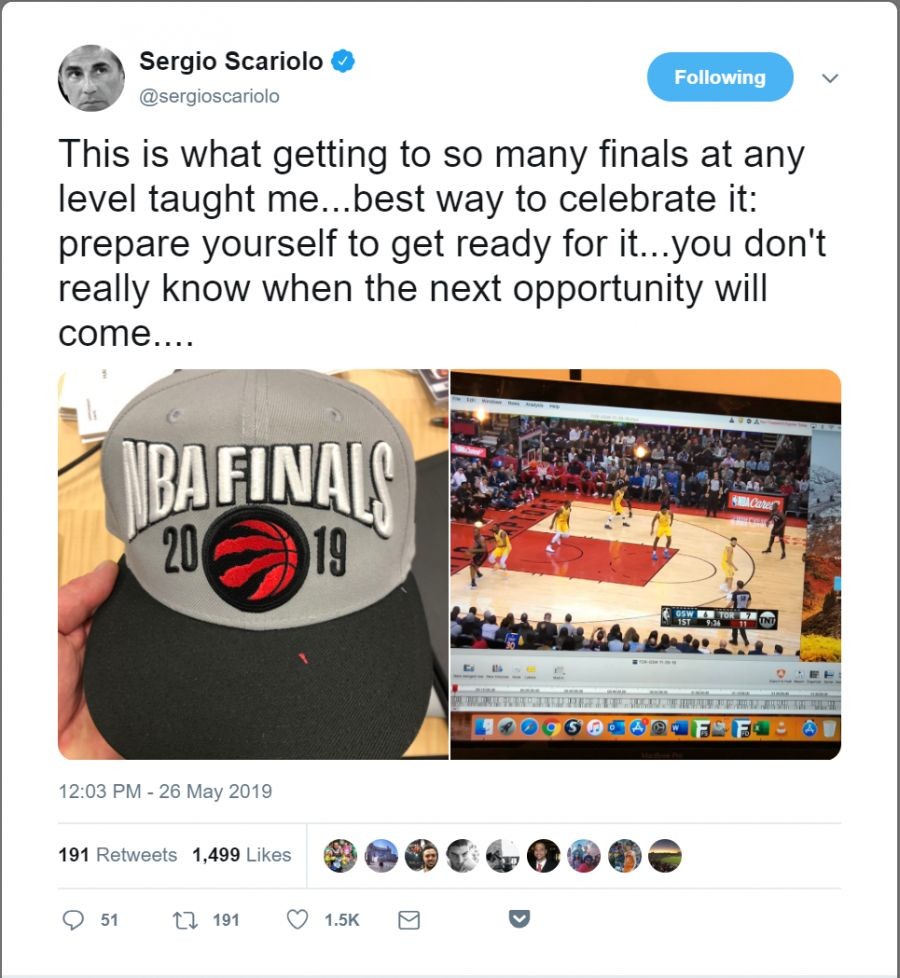Image resolution: width=900 pixels, height=978 pixels.
Task: Open Sergio Scariolo's profile avatar
Action: (x=91, y=78)
